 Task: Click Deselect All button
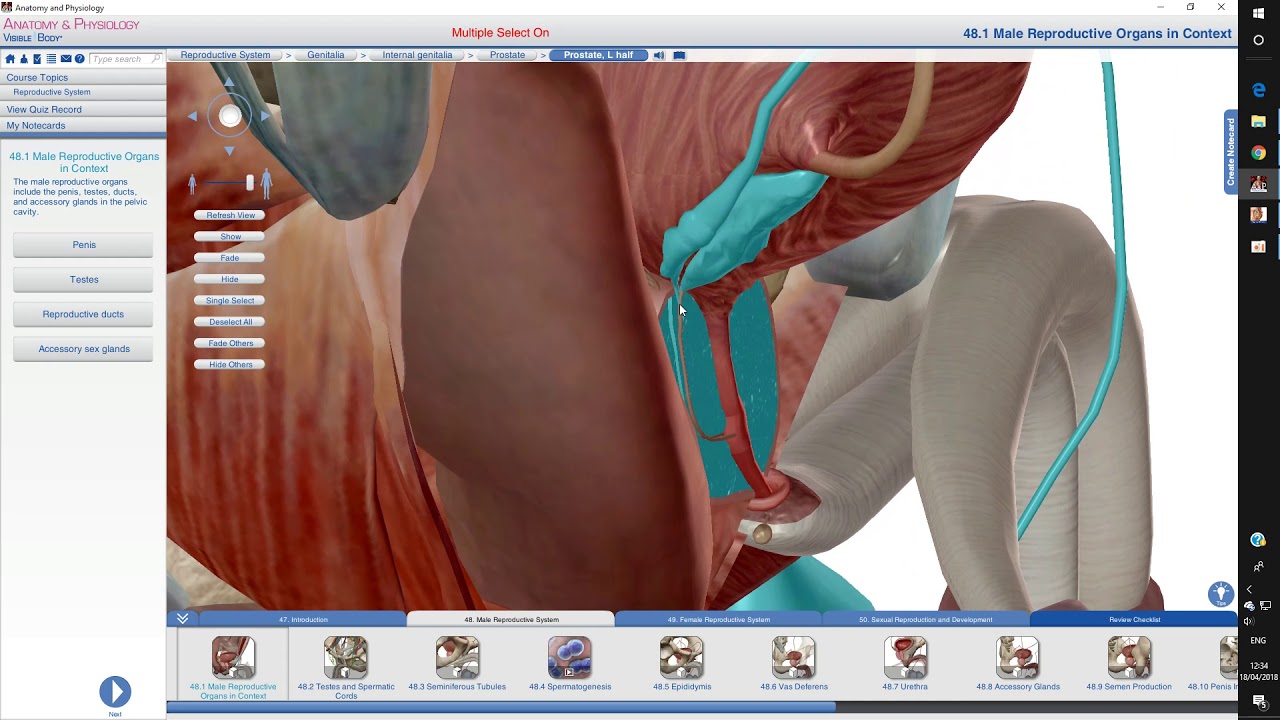pos(230,322)
